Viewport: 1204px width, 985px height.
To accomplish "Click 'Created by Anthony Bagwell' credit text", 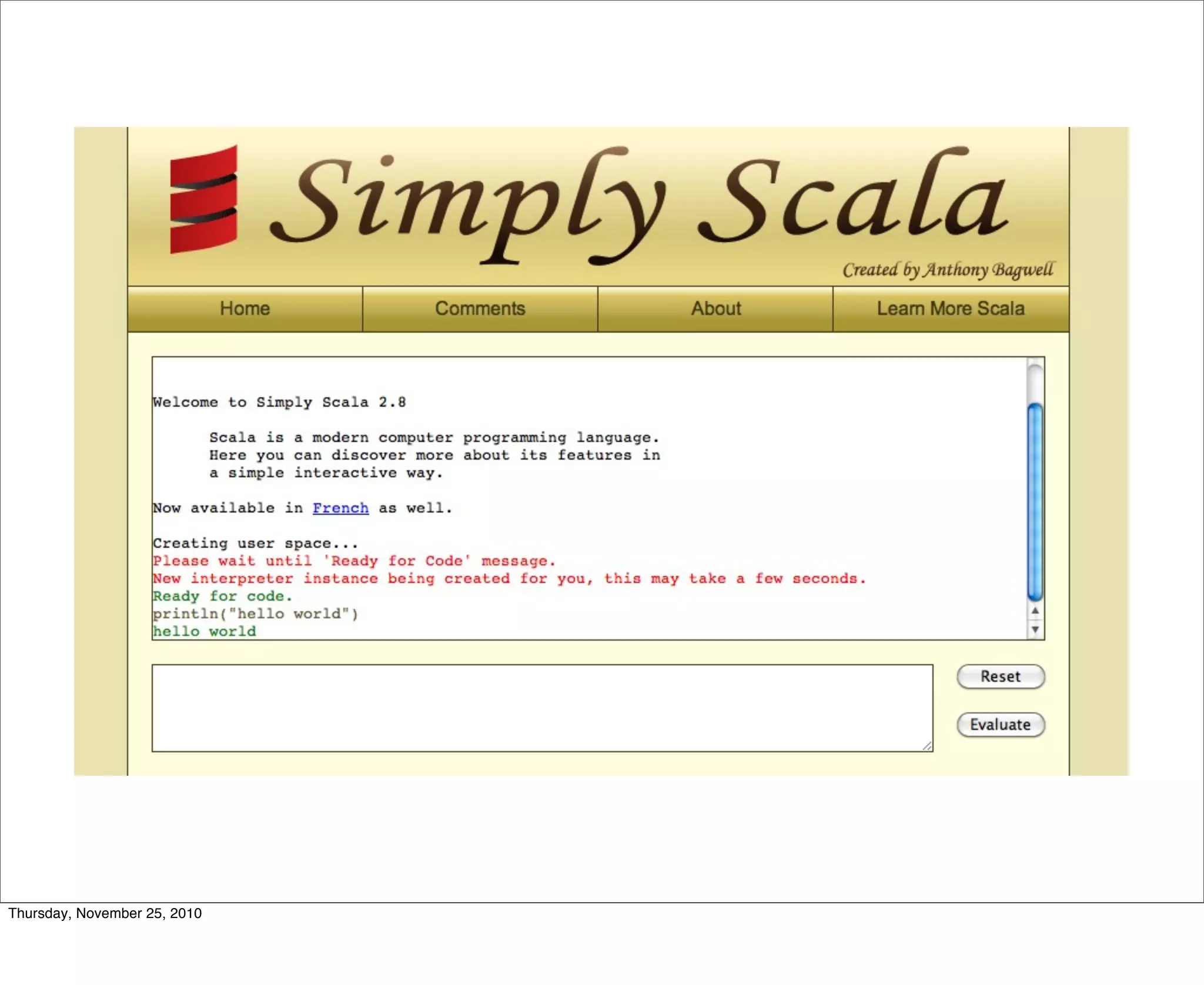I will [x=948, y=270].
